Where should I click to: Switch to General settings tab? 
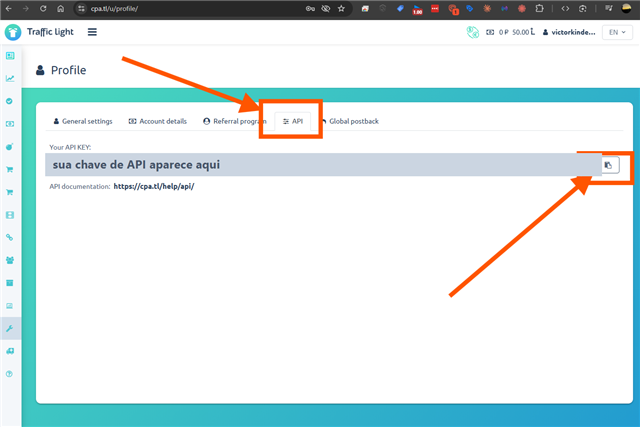click(83, 121)
